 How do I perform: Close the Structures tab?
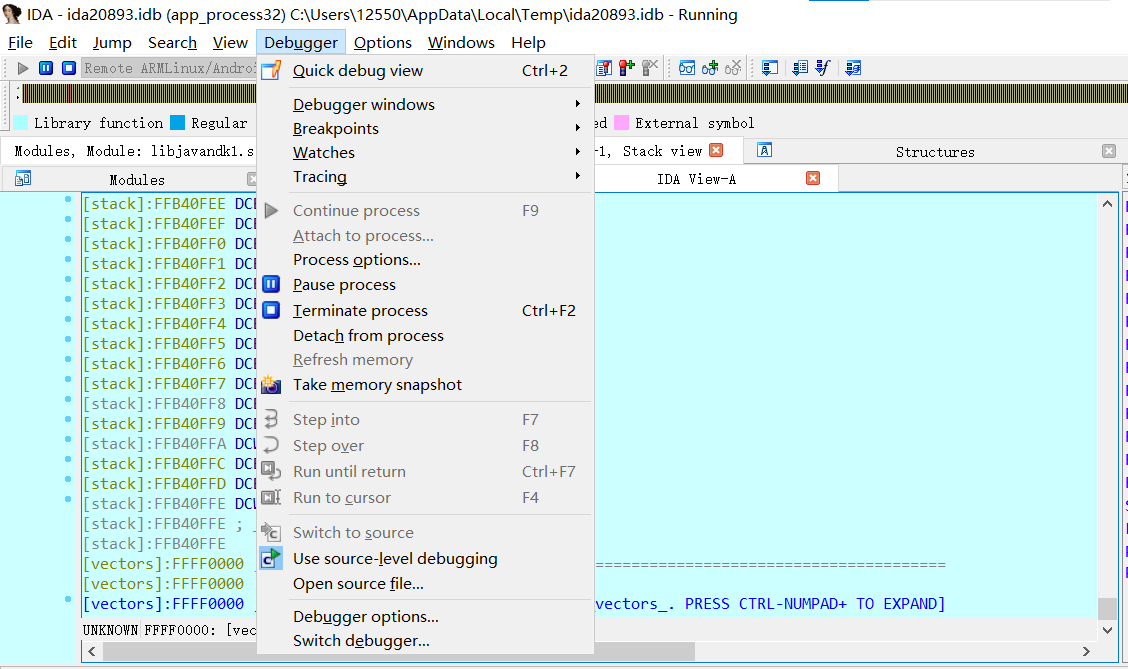point(1109,151)
